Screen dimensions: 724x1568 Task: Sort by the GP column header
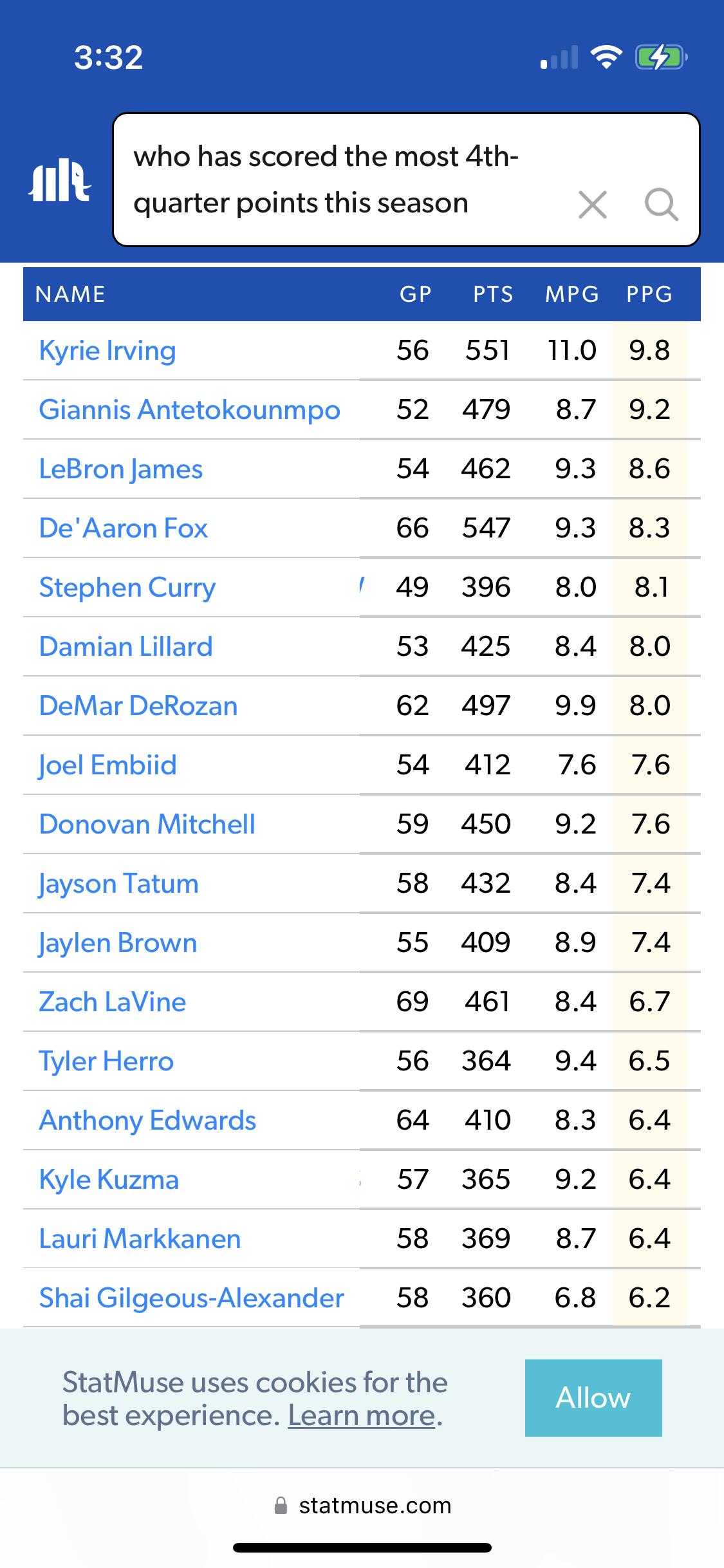point(415,294)
